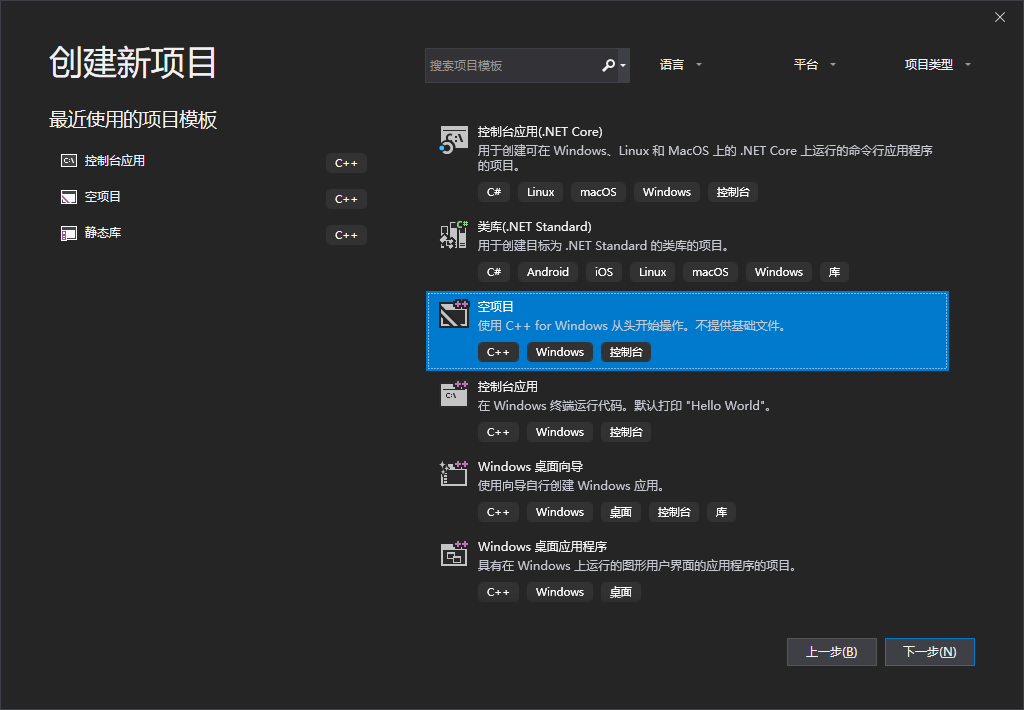Open the 语言 filter dropdown
1024x710 pixels.
click(x=681, y=63)
